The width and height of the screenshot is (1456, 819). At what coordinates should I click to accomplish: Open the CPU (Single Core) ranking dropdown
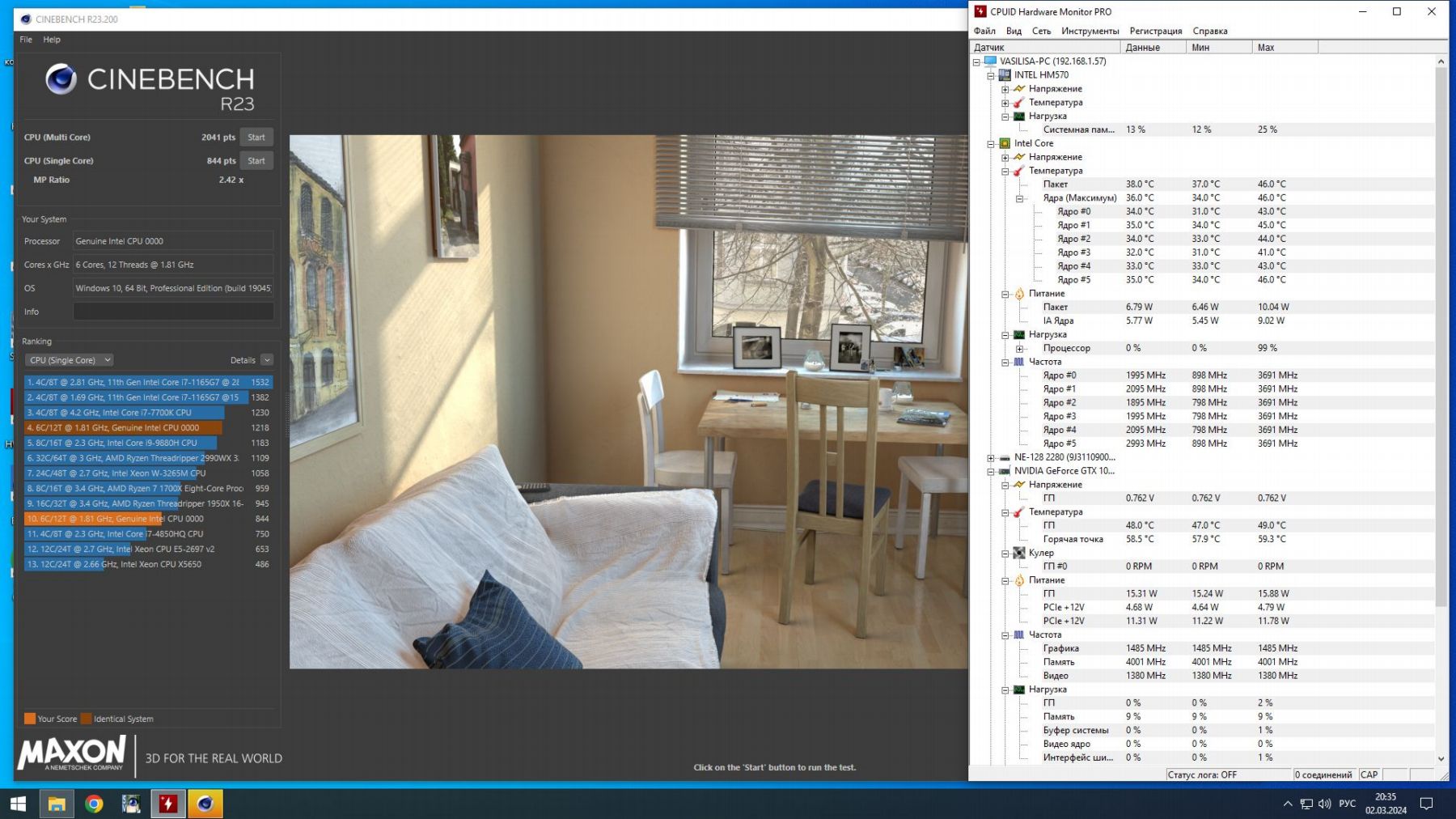pyautogui.click(x=69, y=360)
